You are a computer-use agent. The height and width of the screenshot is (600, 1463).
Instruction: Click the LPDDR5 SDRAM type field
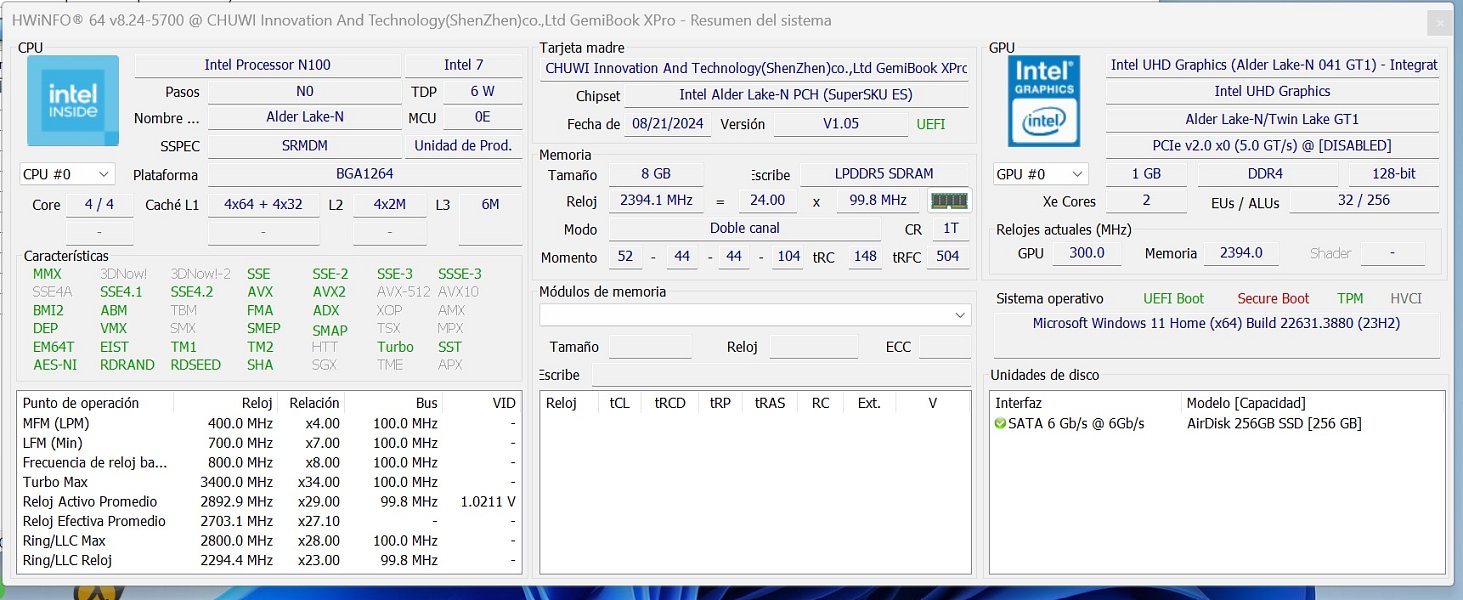click(x=885, y=175)
